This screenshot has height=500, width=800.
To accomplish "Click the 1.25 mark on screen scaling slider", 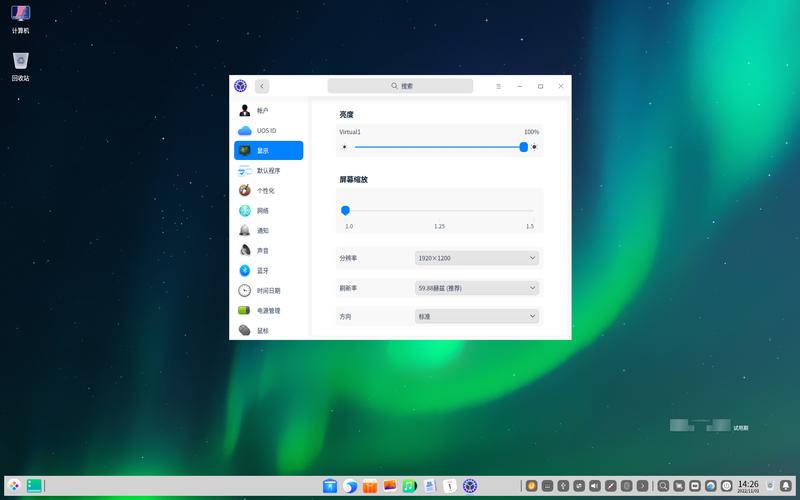I will point(439,211).
